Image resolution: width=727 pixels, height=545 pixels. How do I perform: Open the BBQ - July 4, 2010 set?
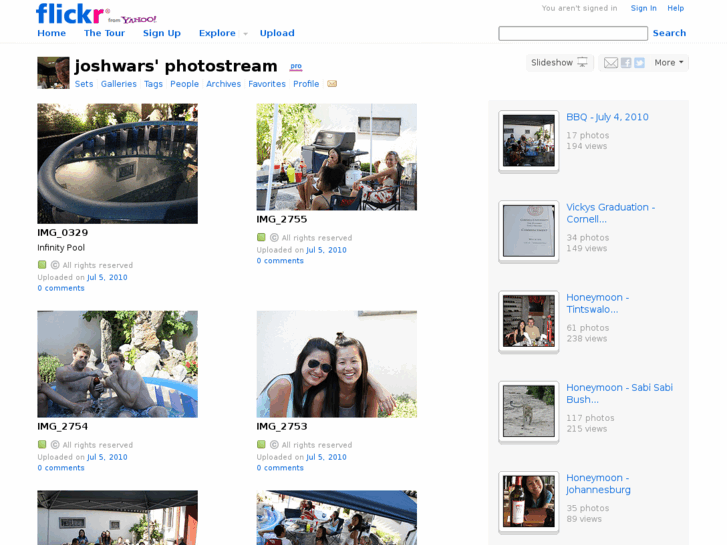[x=607, y=117]
